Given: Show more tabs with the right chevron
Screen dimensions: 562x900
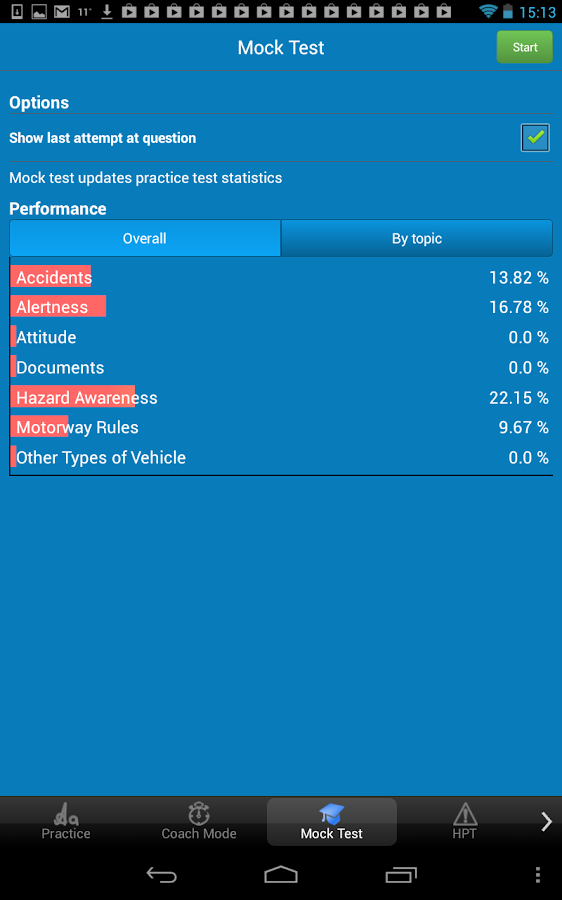Looking at the screenshot, I should (546, 821).
